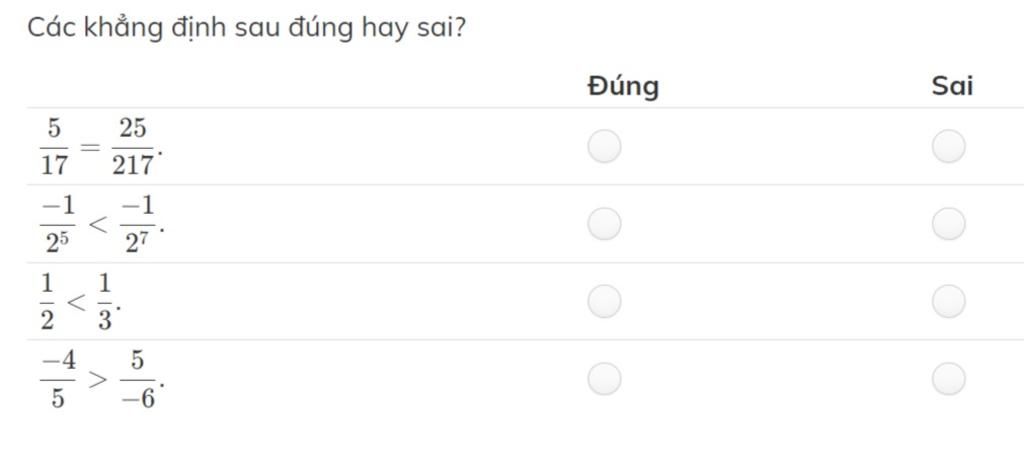The height and width of the screenshot is (456, 1024).
Task: Click the fraction 1/2 in third row
Action: [48, 302]
